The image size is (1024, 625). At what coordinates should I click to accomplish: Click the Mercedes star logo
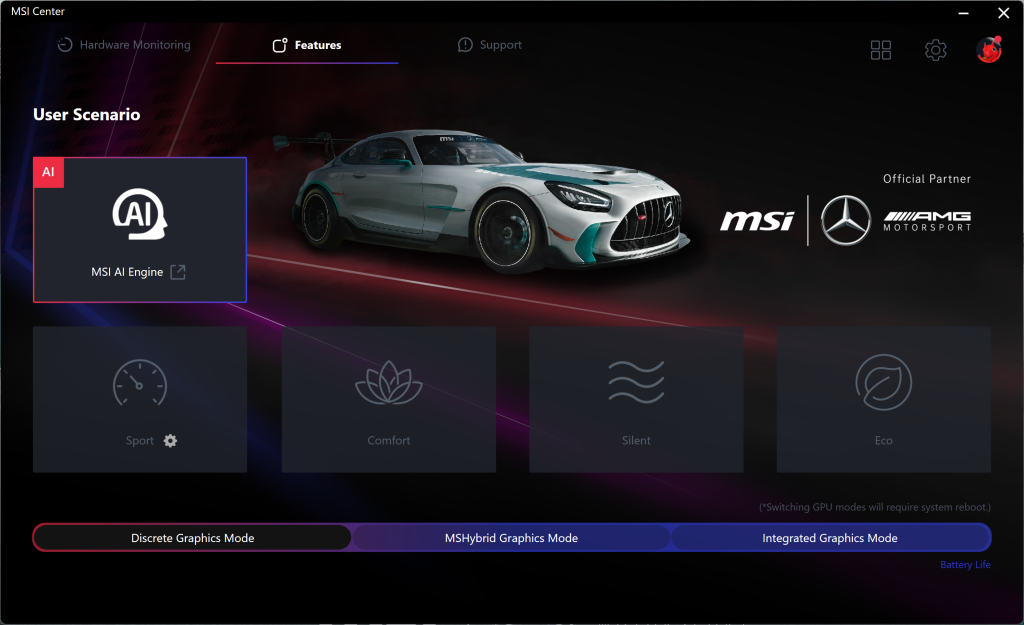pos(846,221)
